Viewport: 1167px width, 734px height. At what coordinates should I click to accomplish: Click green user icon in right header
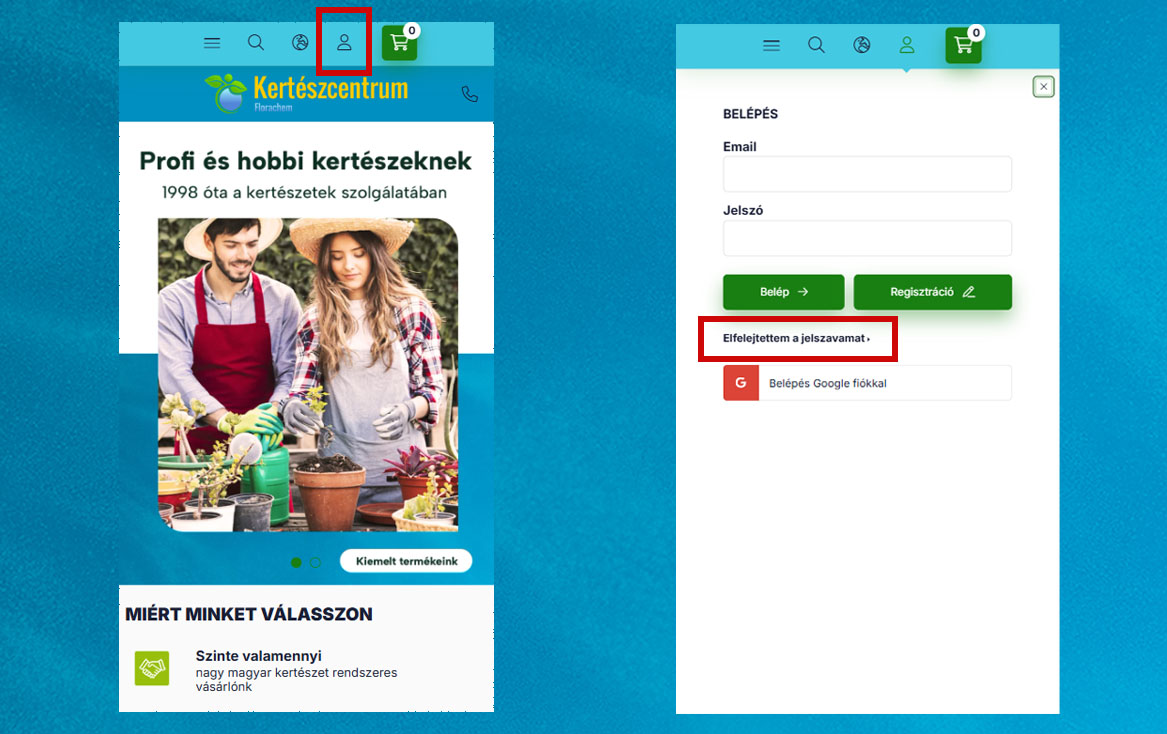(906, 45)
